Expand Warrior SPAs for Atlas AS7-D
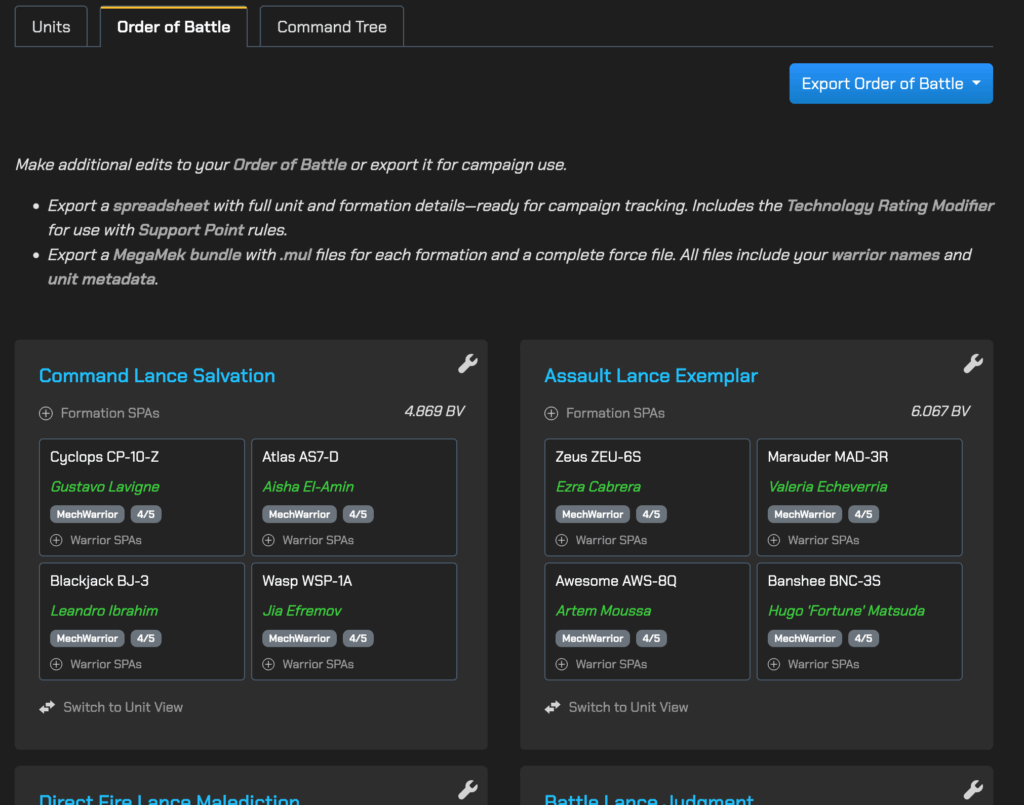Viewport: 1024px width, 805px height. click(308, 540)
